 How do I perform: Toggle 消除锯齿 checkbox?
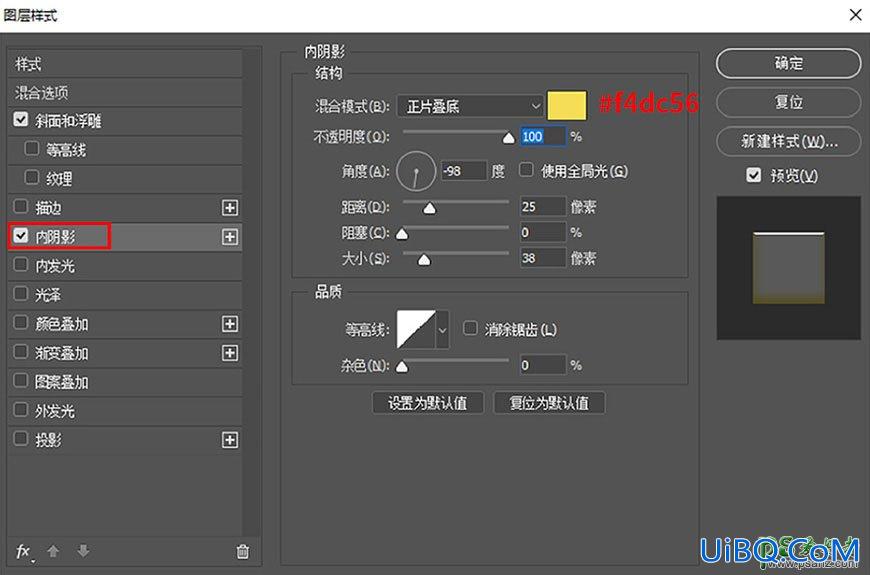470,328
